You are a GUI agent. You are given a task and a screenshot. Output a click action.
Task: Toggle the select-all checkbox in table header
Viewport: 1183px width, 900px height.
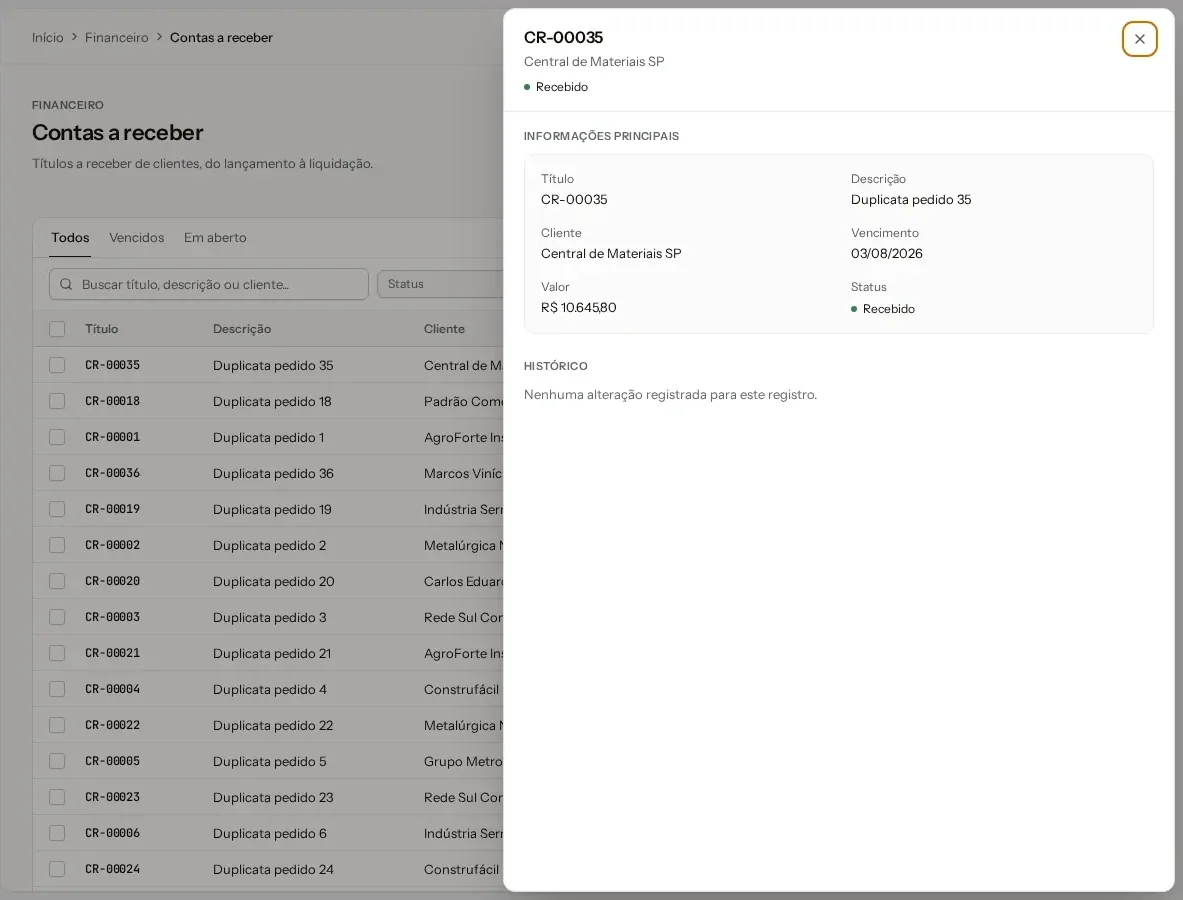tap(57, 329)
